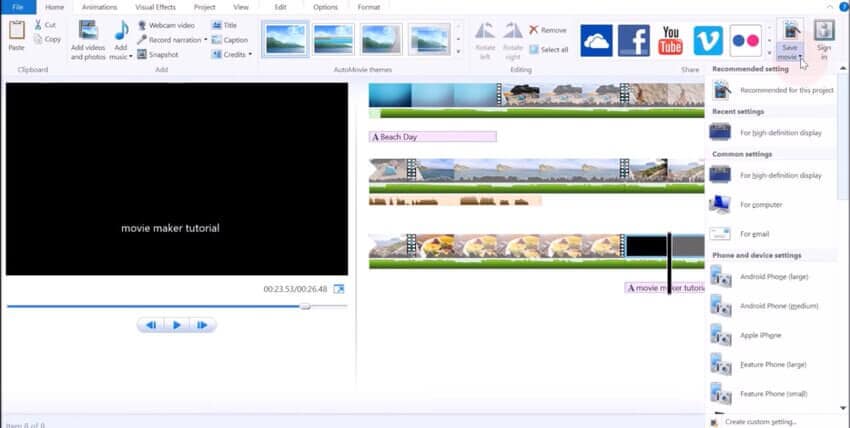Click the Next frame button
This screenshot has height=428, width=850.
pos(202,325)
